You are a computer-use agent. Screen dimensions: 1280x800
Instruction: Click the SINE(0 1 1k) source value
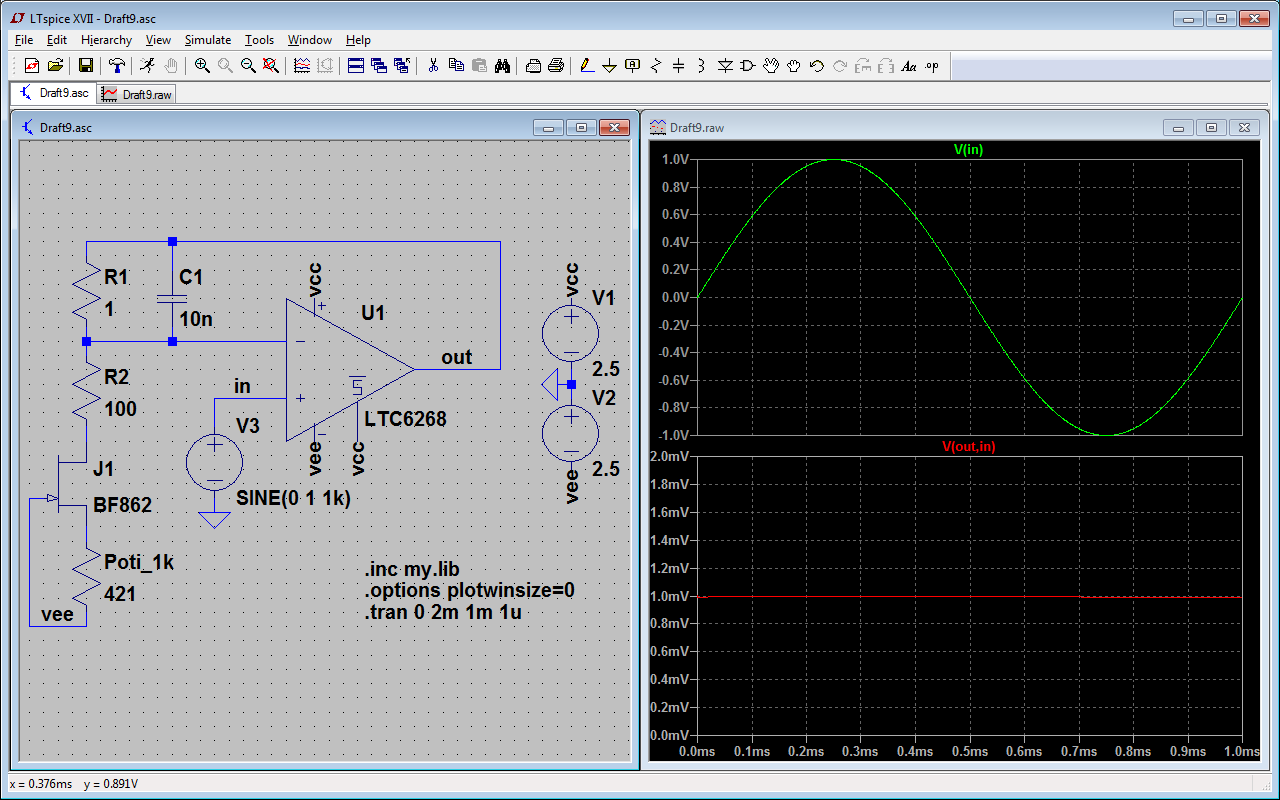[x=294, y=498]
